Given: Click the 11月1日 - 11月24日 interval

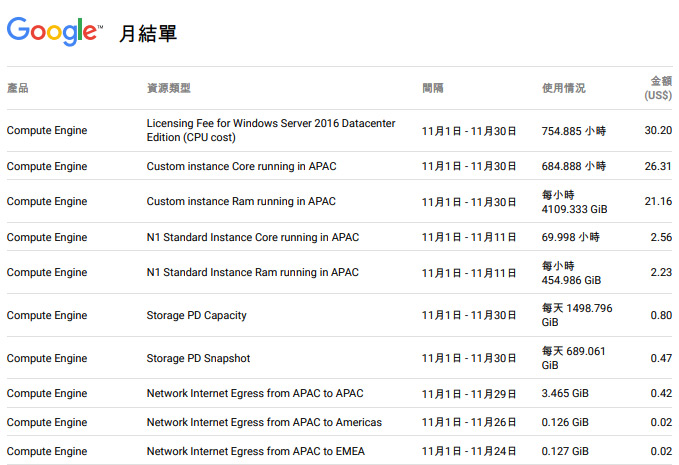Looking at the screenshot, I should pyautogui.click(x=469, y=452).
